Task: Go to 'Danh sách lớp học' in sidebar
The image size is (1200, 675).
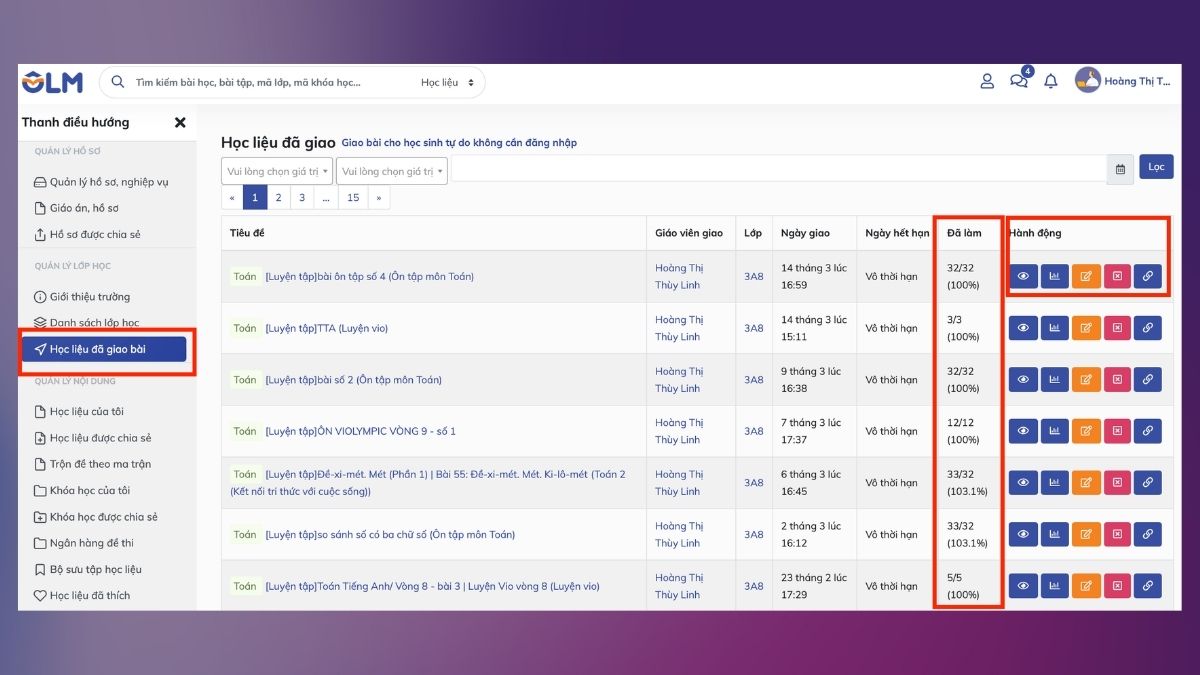Action: (87, 323)
